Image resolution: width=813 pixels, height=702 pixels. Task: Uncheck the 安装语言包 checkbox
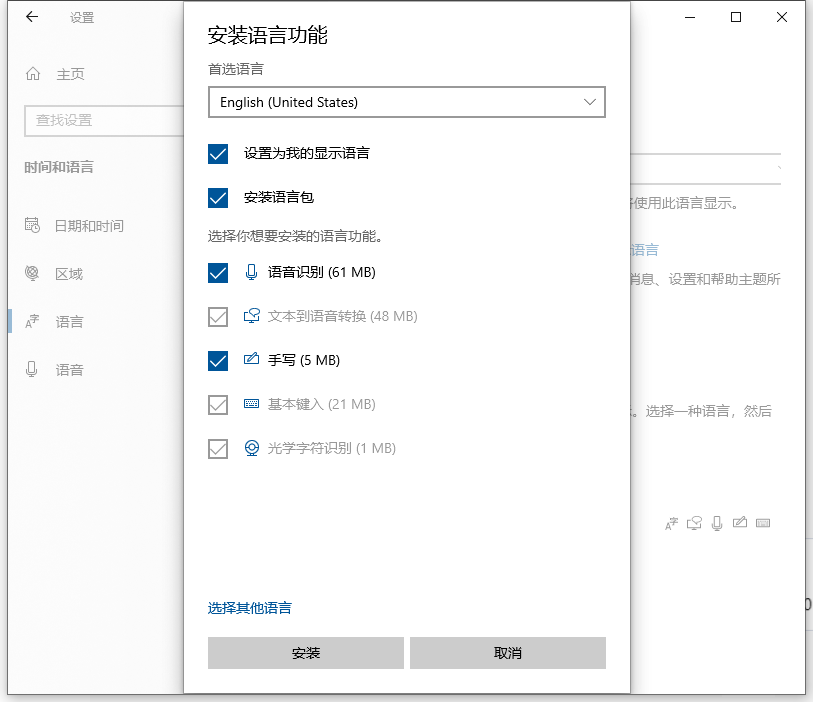tap(218, 198)
